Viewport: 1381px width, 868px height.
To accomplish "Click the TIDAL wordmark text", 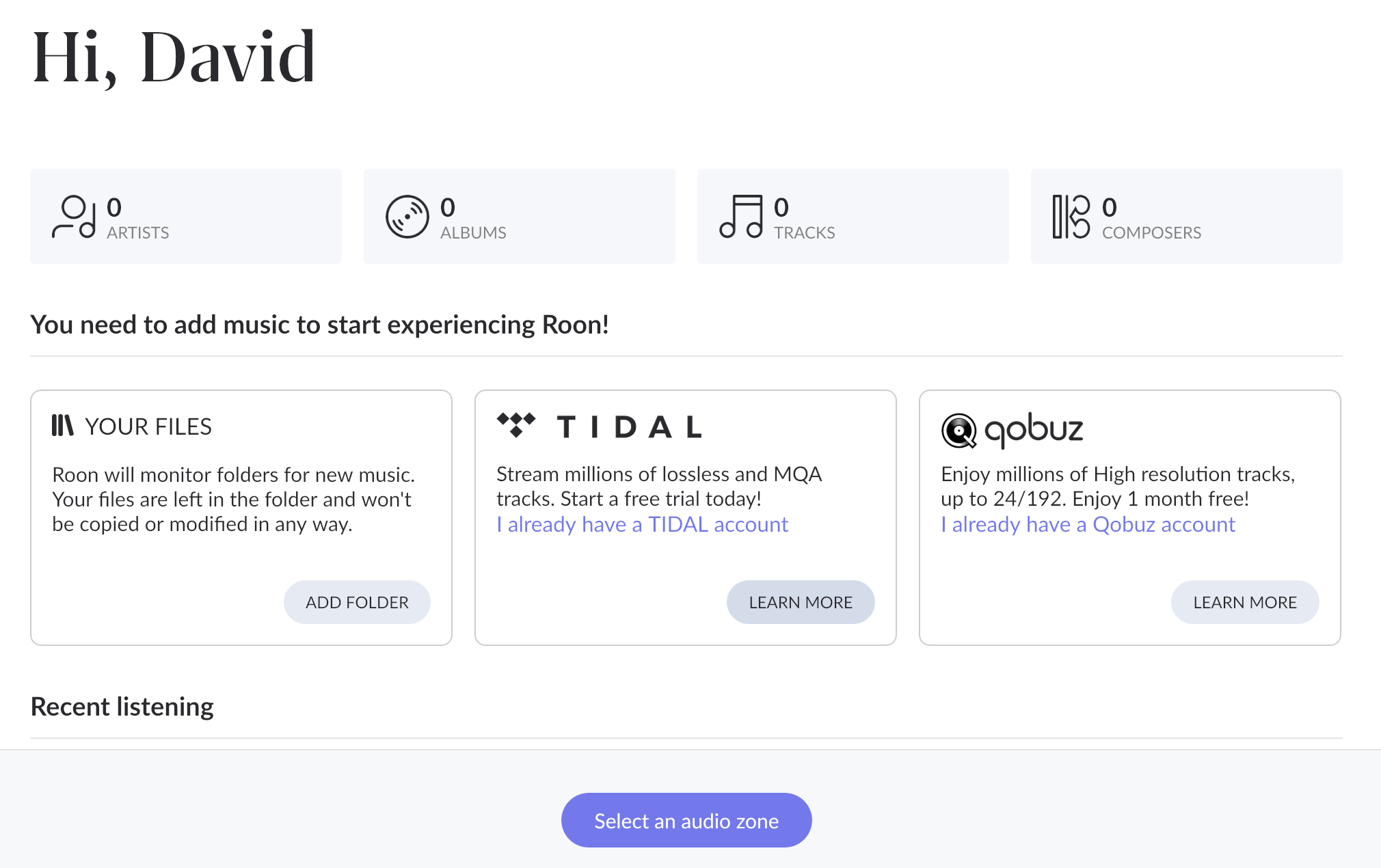I will [630, 427].
